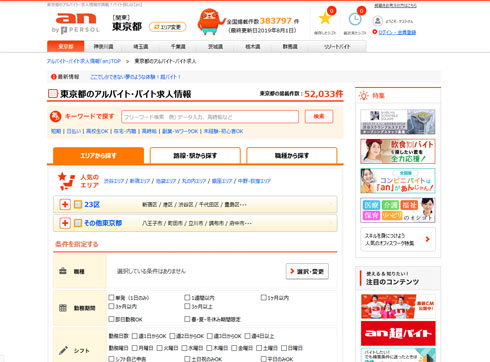This screenshot has width=490, height=362.
Task: Open the 最新CM commercial banner
Action: [x=398, y=306]
